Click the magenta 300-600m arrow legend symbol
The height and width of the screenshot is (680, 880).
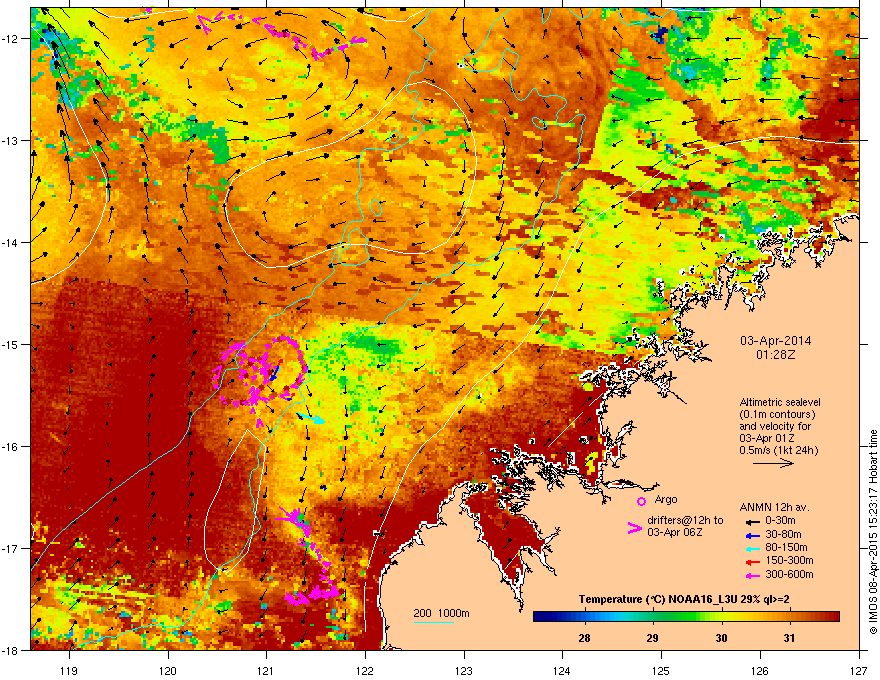751,575
